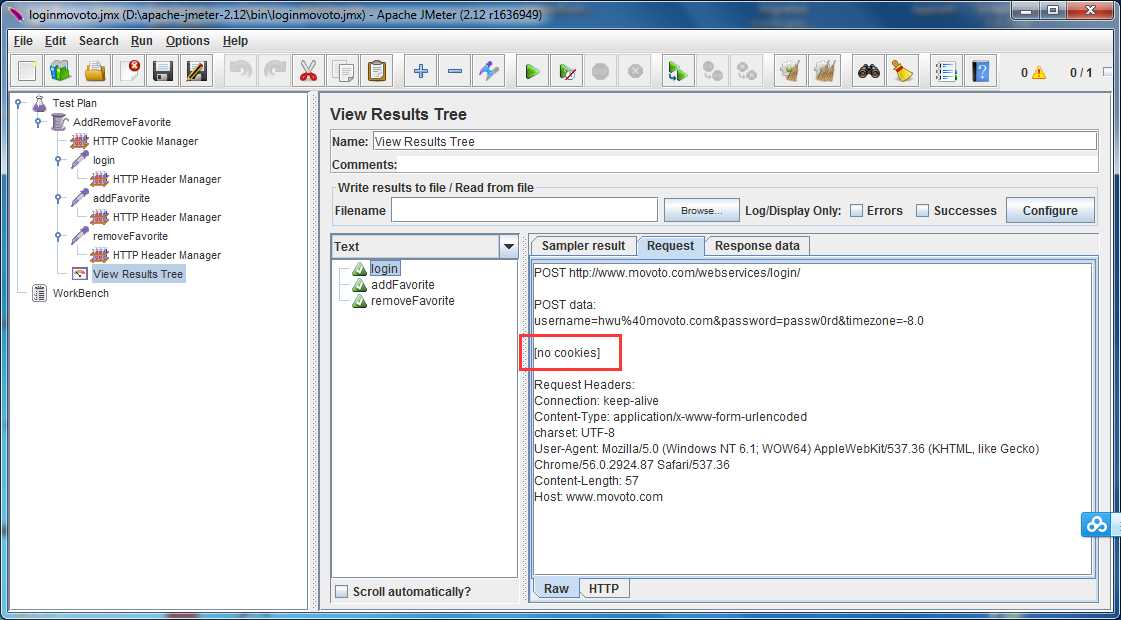Click the Close test plan icon
The width and height of the screenshot is (1121, 620).
(129, 71)
